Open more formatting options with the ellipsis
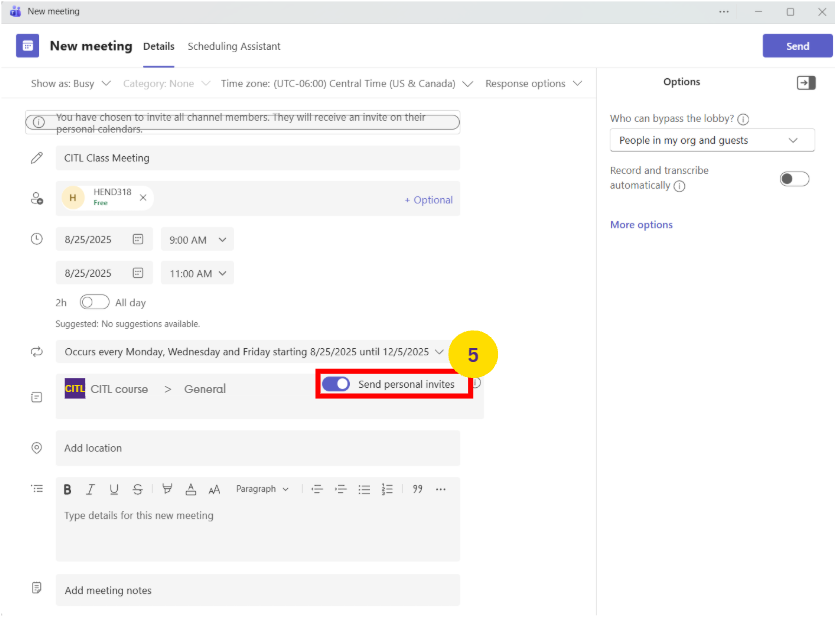Image resolution: width=835 pixels, height=617 pixels. 441,489
